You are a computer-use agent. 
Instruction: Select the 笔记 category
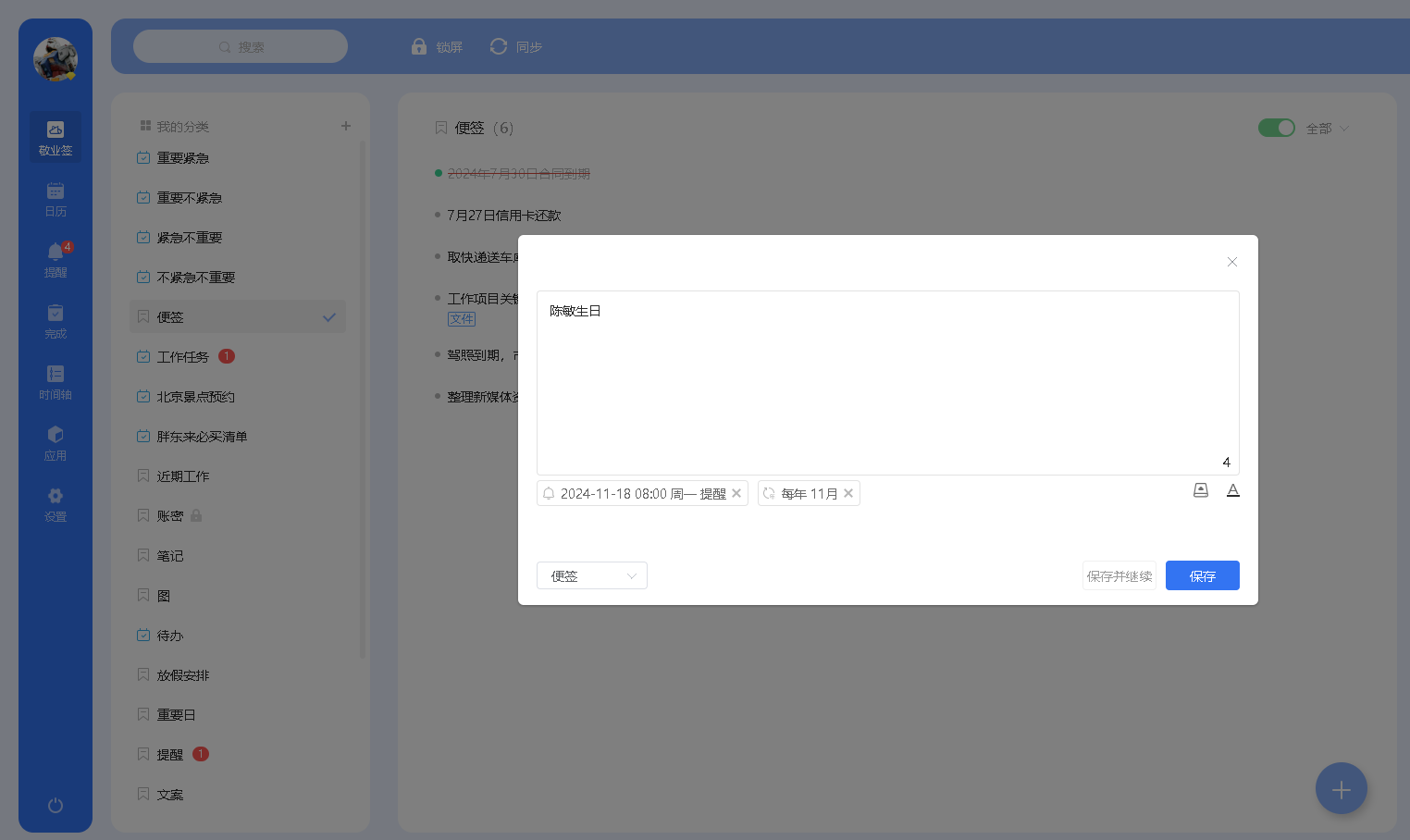point(238,555)
